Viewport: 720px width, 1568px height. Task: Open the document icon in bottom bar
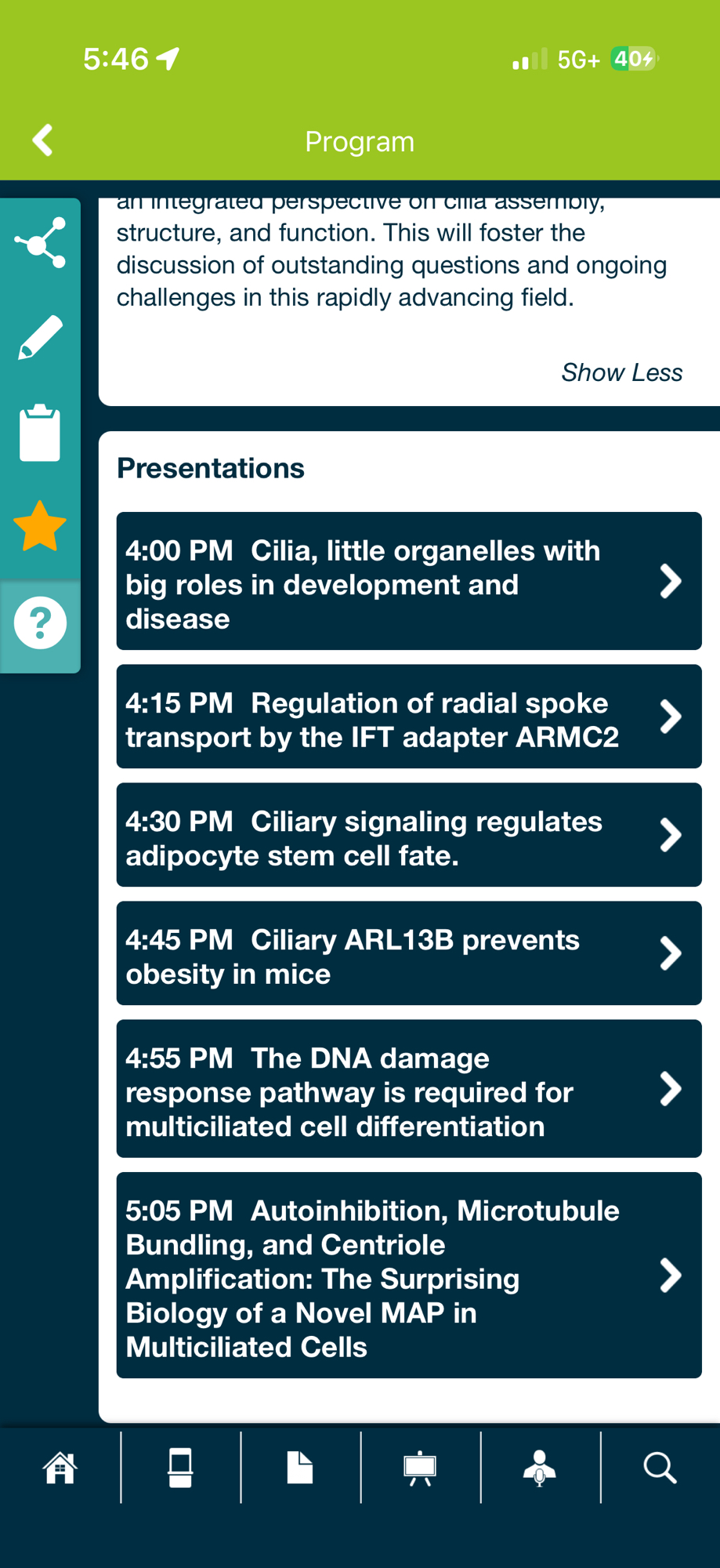tap(300, 1468)
